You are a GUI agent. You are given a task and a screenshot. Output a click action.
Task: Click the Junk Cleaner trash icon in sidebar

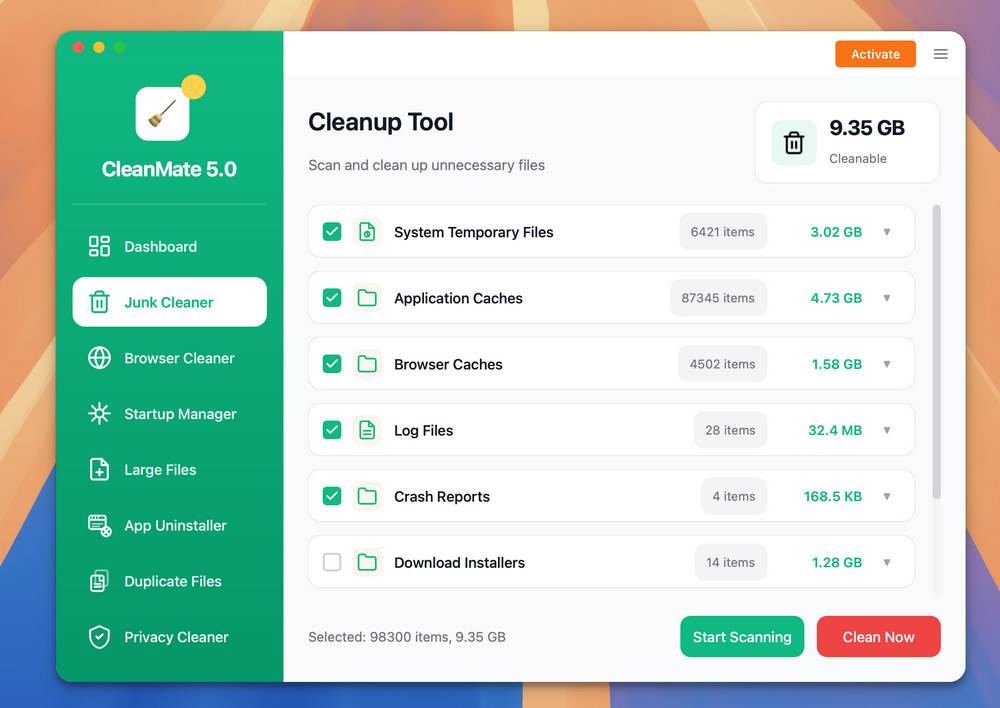coord(99,302)
